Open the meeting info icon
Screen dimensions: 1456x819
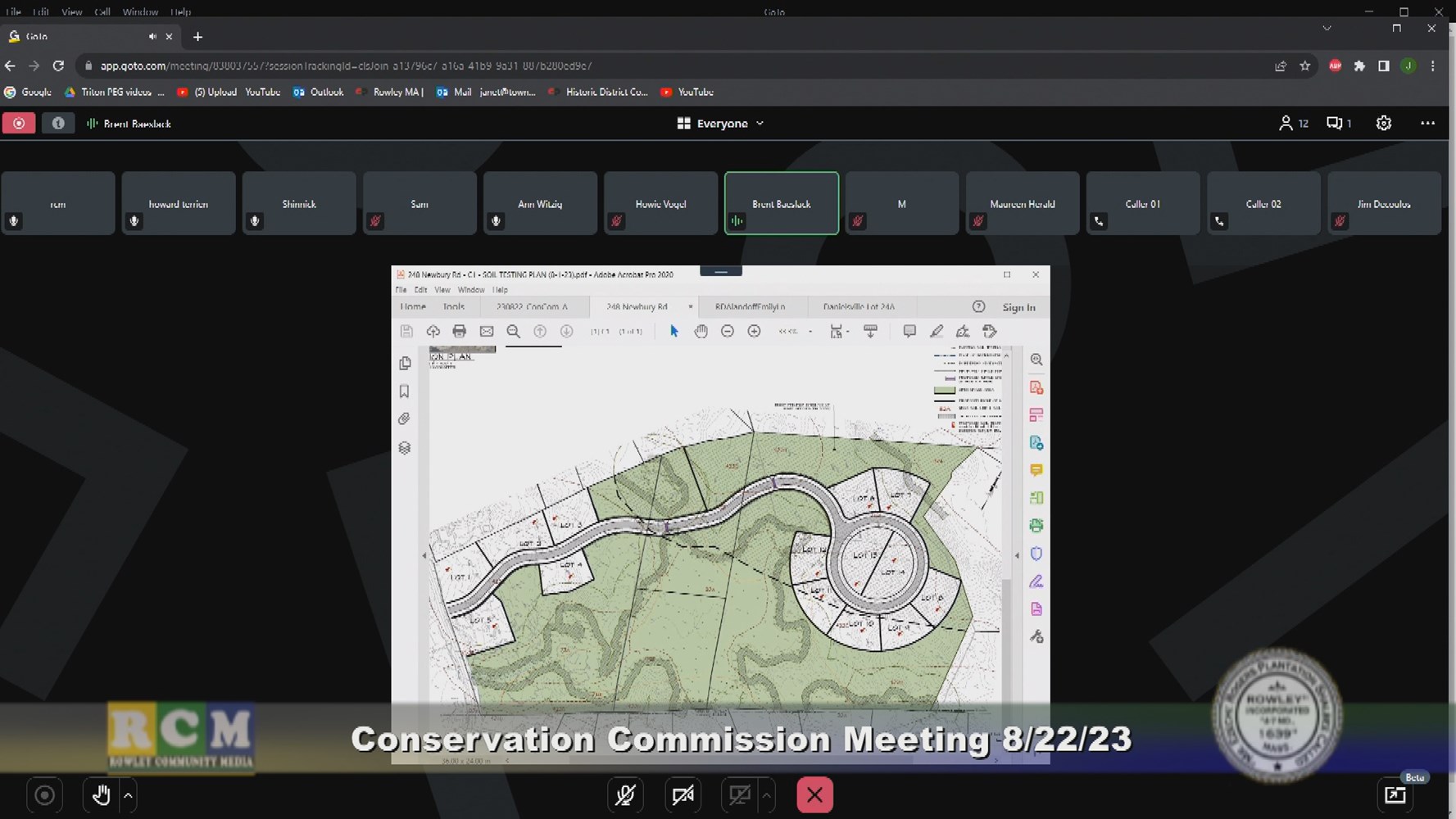(x=58, y=123)
